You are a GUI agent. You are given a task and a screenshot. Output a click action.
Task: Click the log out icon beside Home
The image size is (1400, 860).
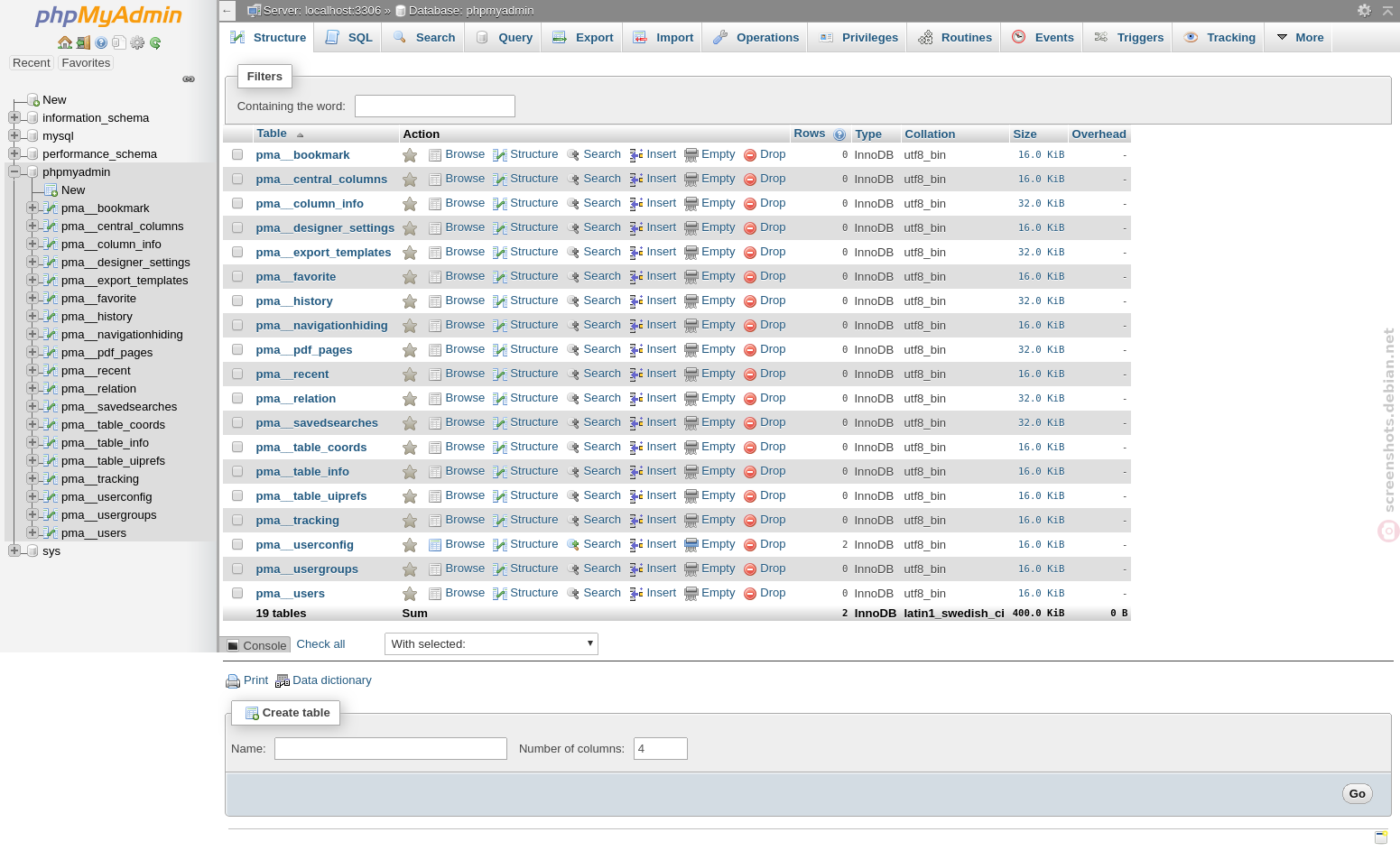point(83,42)
